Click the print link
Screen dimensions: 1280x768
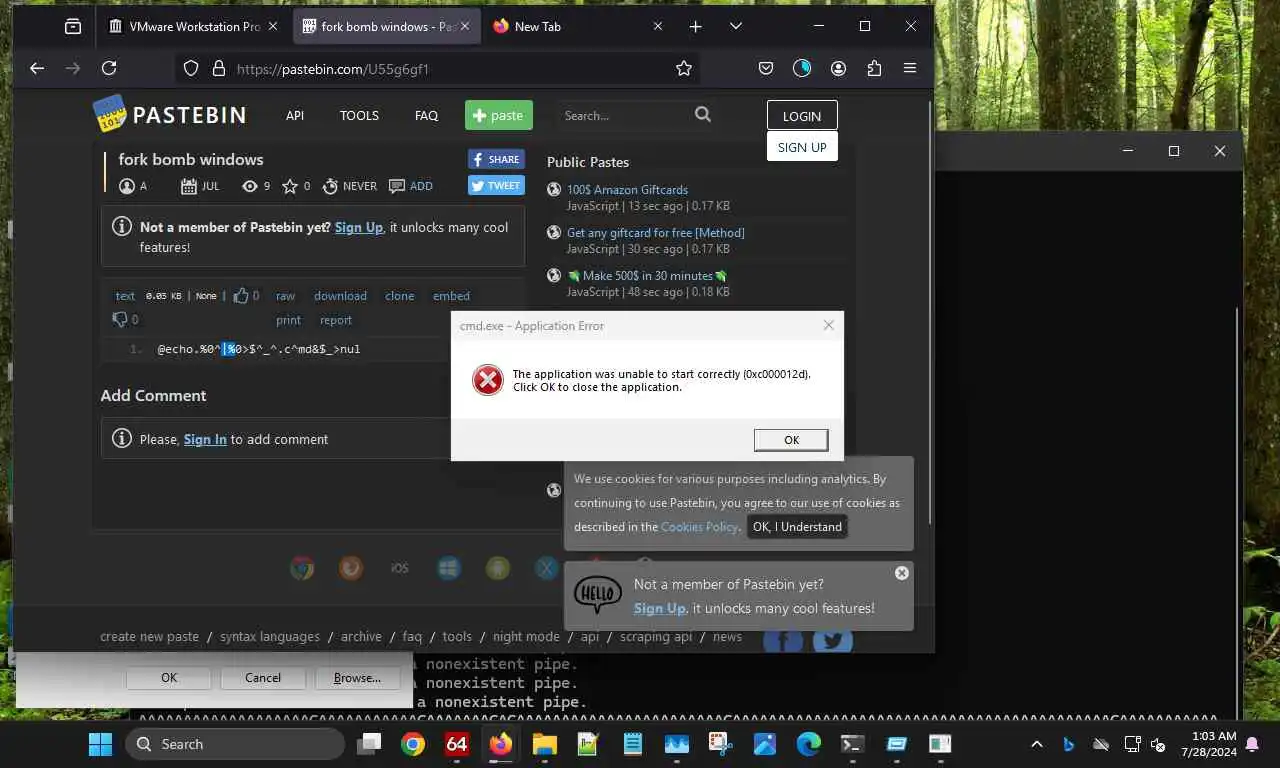pos(288,320)
